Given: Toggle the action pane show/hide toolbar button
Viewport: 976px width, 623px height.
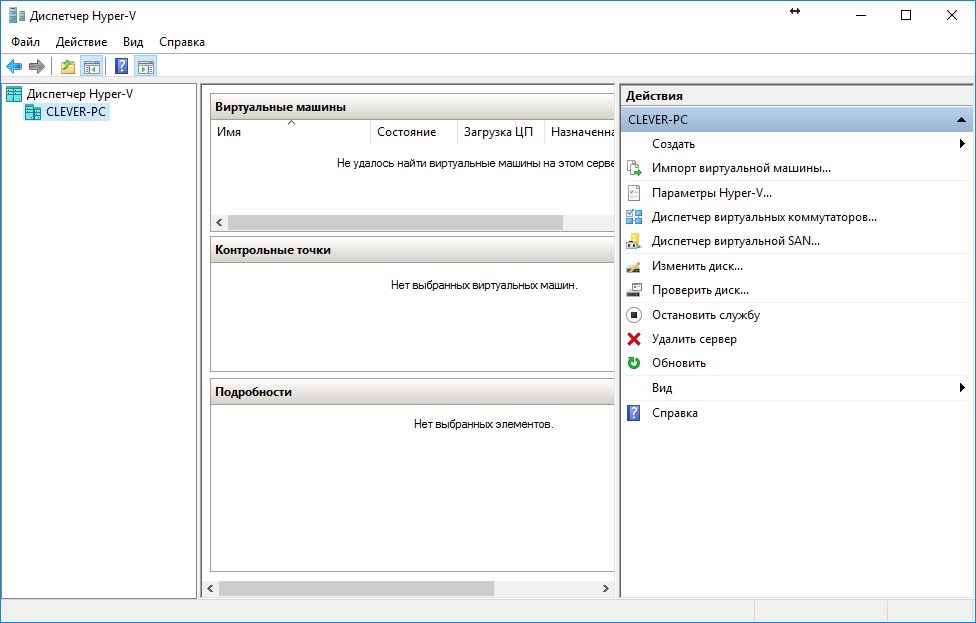Looking at the screenshot, I should click(x=146, y=67).
